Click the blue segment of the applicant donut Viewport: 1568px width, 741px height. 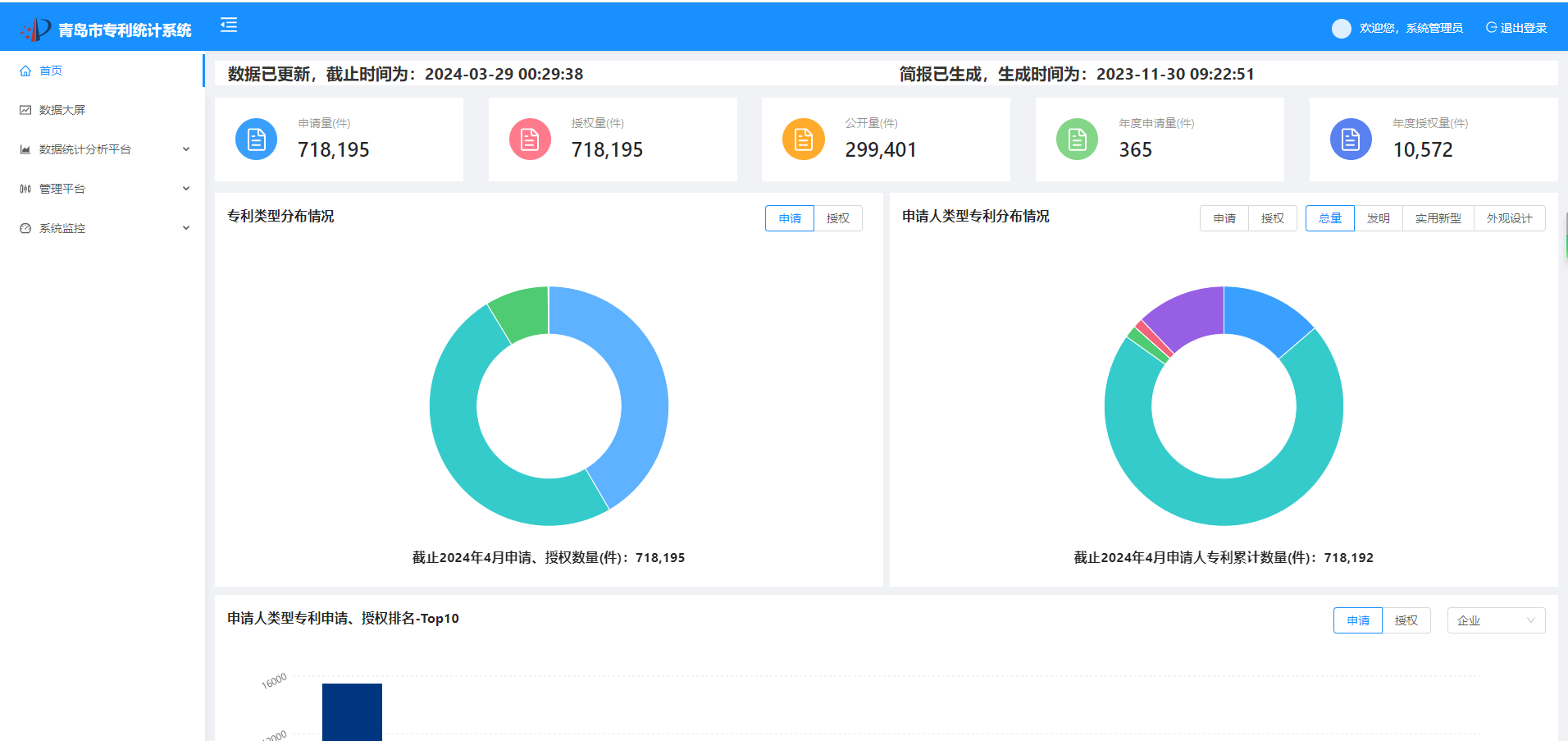pyautogui.click(x=1263, y=316)
